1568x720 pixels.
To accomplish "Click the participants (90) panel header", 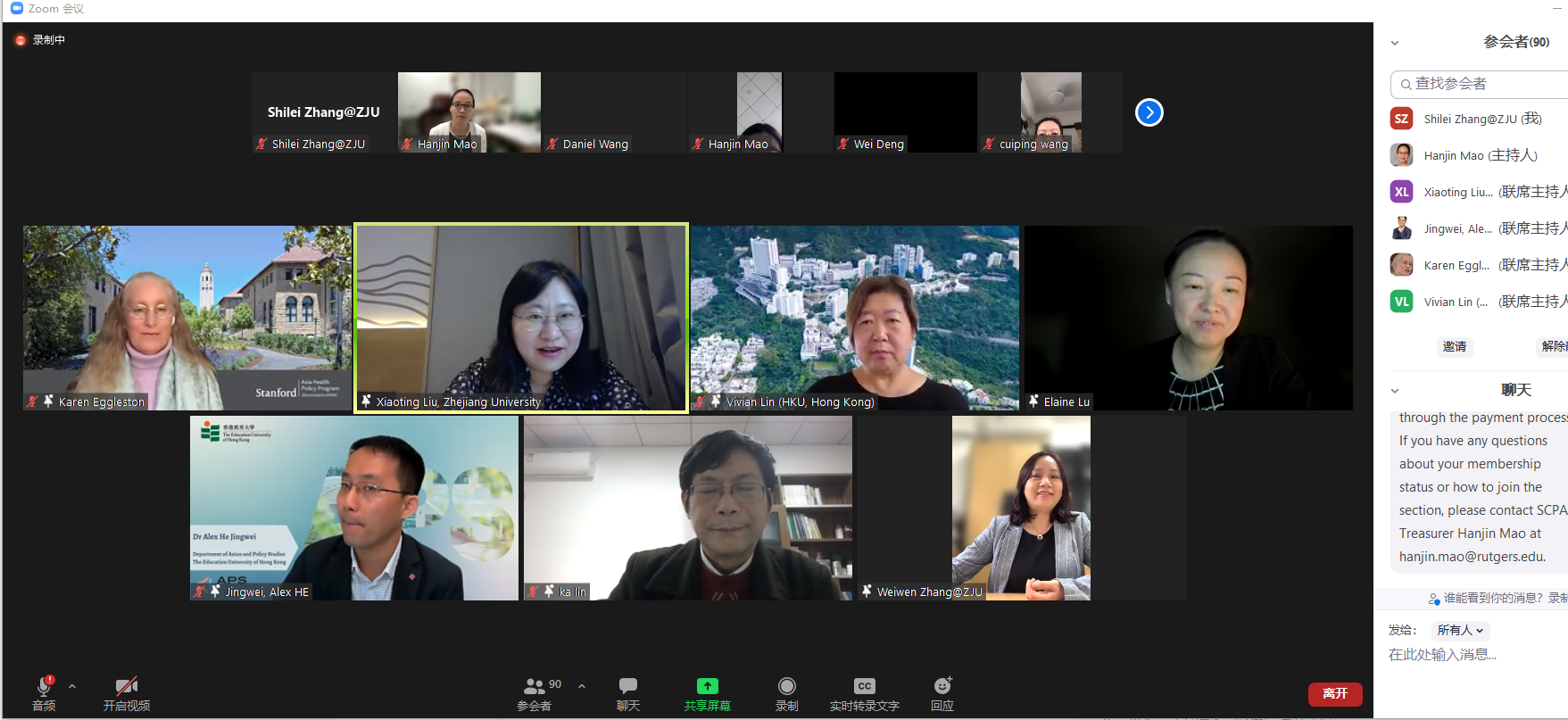I will coord(1516,42).
